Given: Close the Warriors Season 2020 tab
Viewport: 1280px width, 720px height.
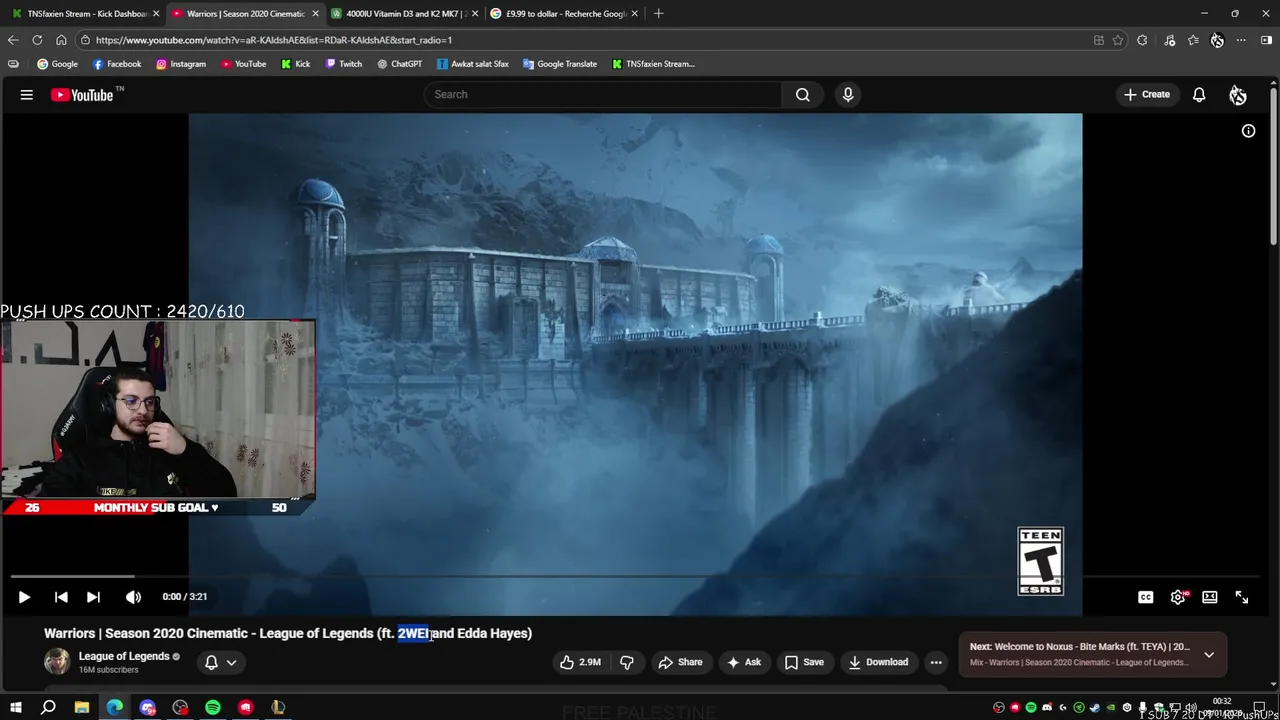Looking at the screenshot, I should 315,14.
